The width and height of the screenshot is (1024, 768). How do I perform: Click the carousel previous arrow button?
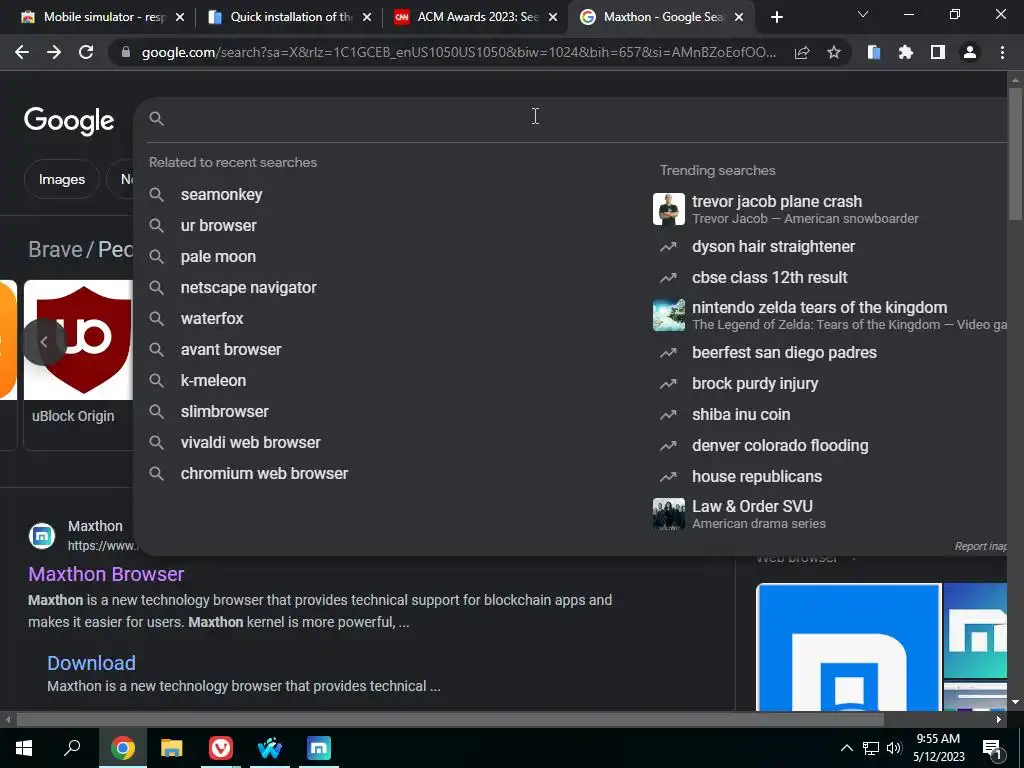coord(44,342)
